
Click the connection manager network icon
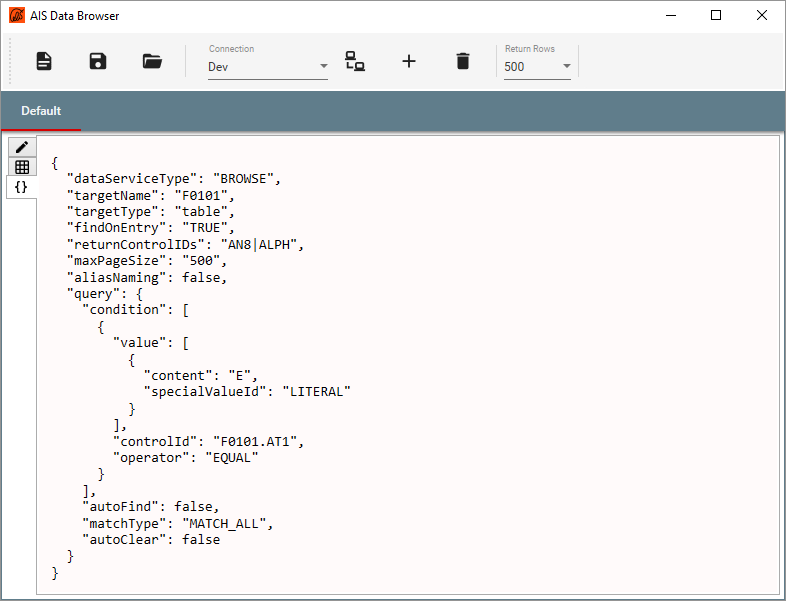coord(355,61)
